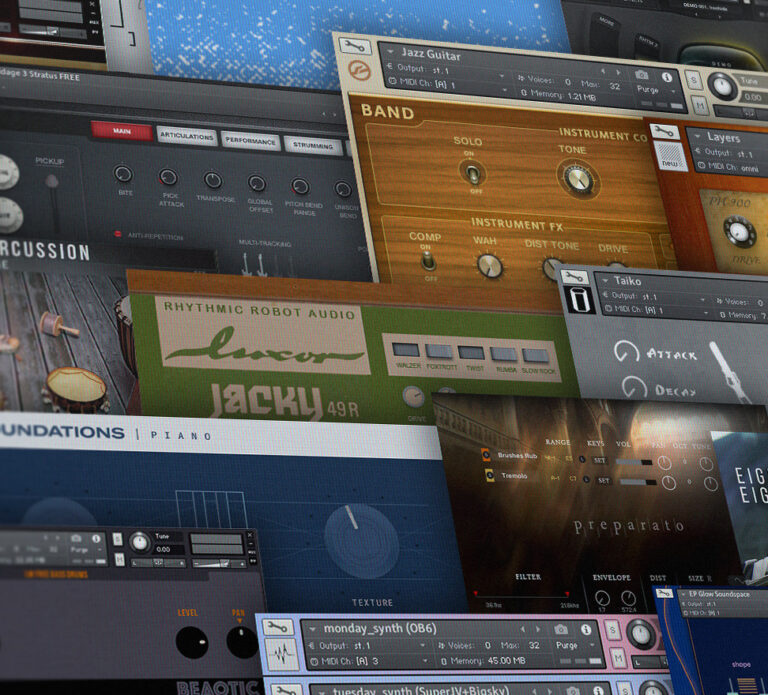The height and width of the screenshot is (695, 768).
Task: Click the Tune knob in monday_synth header
Action: (x=641, y=634)
